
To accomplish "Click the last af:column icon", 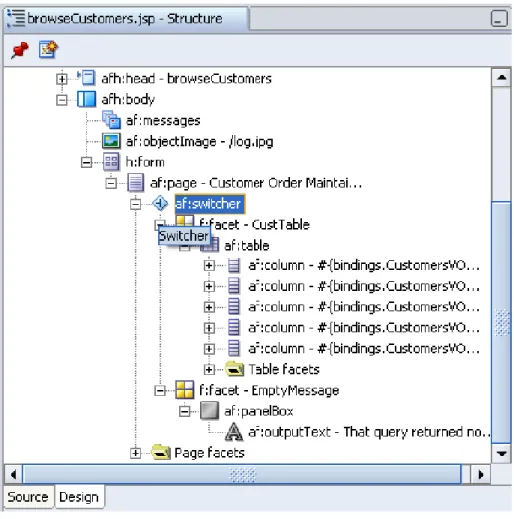I will click(233, 348).
